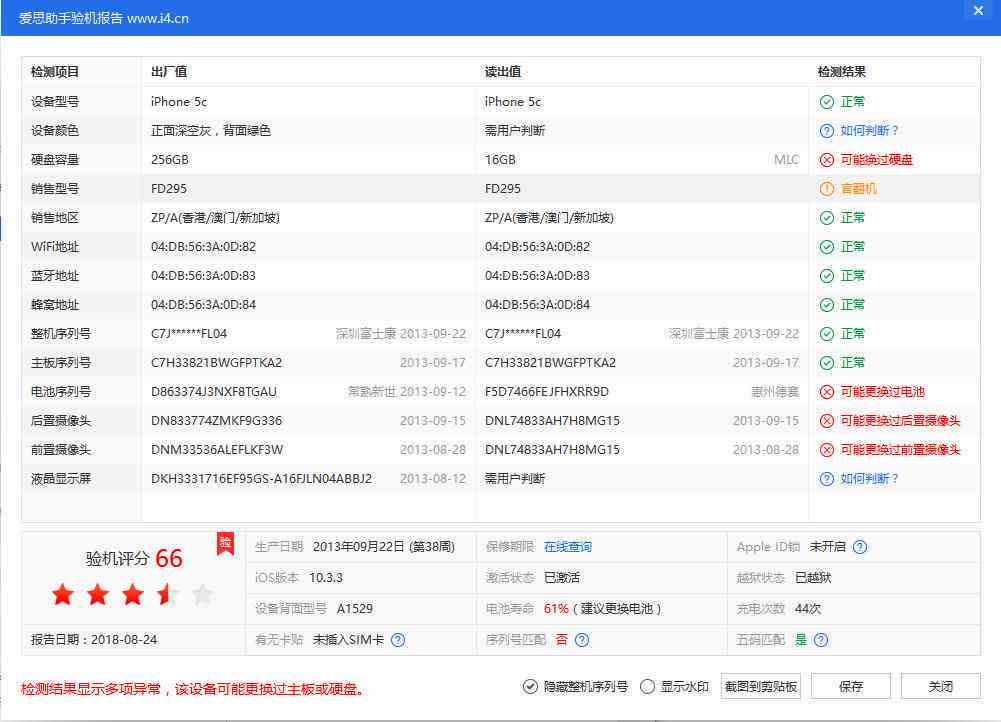This screenshot has width=1001, height=722.
Task: Click the orange warning icon in 销售型号 row
Action: (x=827, y=189)
